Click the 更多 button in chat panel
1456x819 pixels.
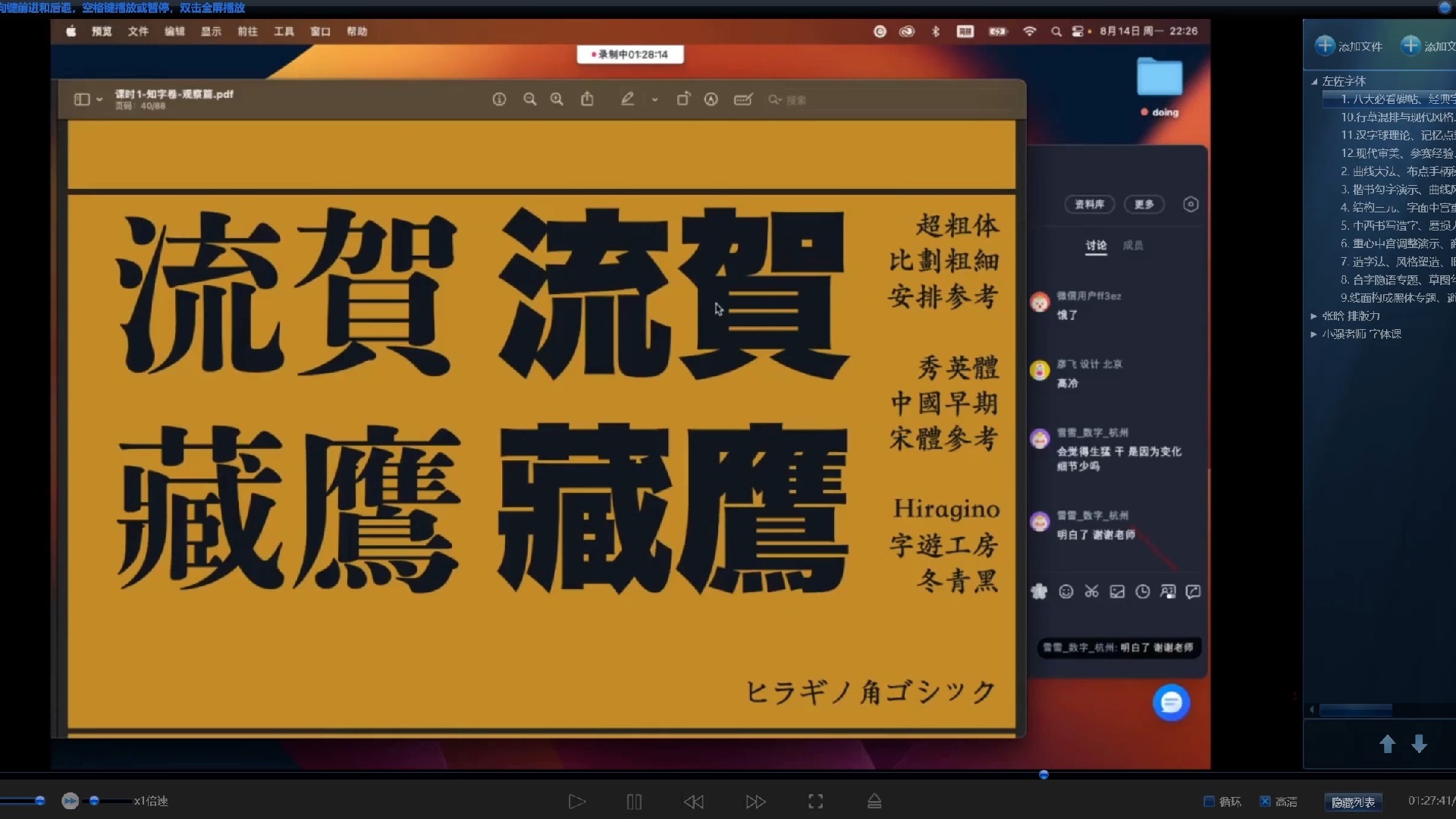[x=1144, y=204]
